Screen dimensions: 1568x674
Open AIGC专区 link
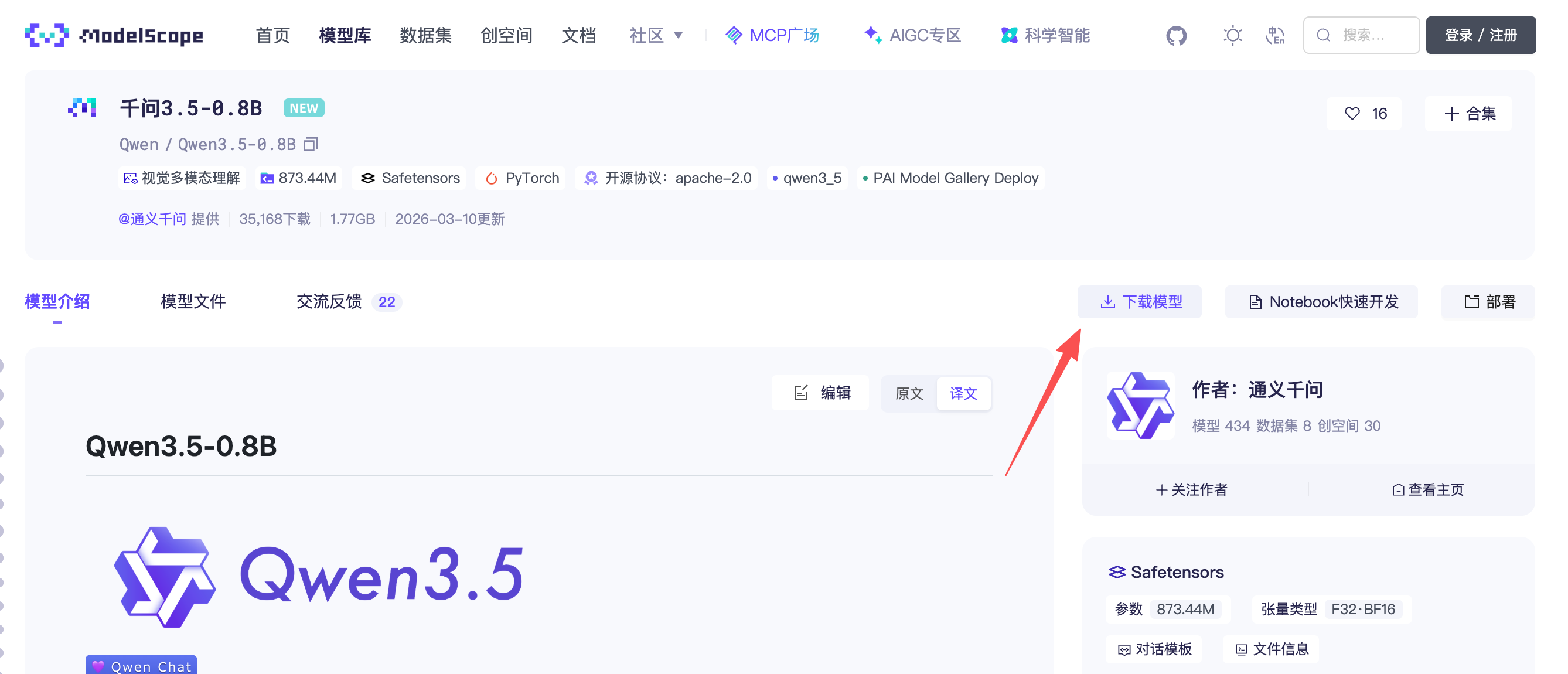tap(912, 35)
